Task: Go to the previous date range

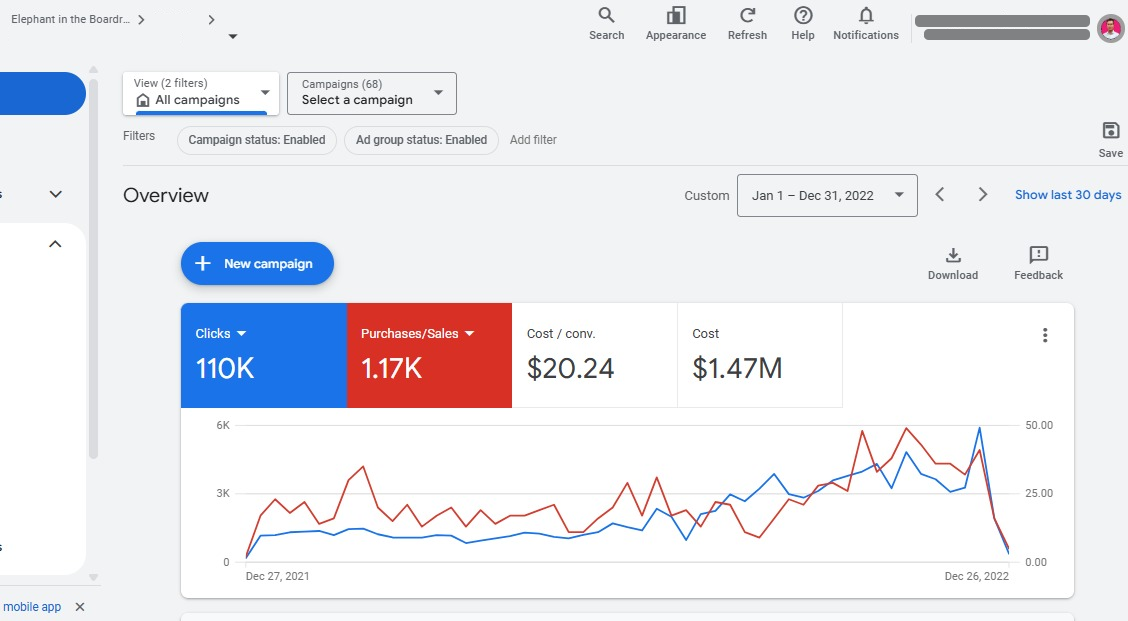Action: click(940, 195)
